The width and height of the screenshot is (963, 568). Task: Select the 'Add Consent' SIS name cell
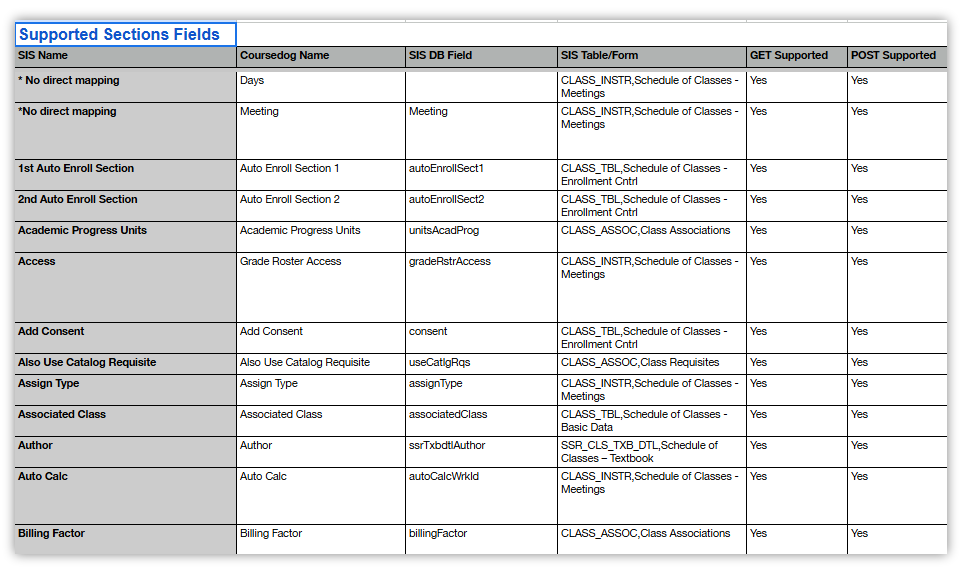125,338
